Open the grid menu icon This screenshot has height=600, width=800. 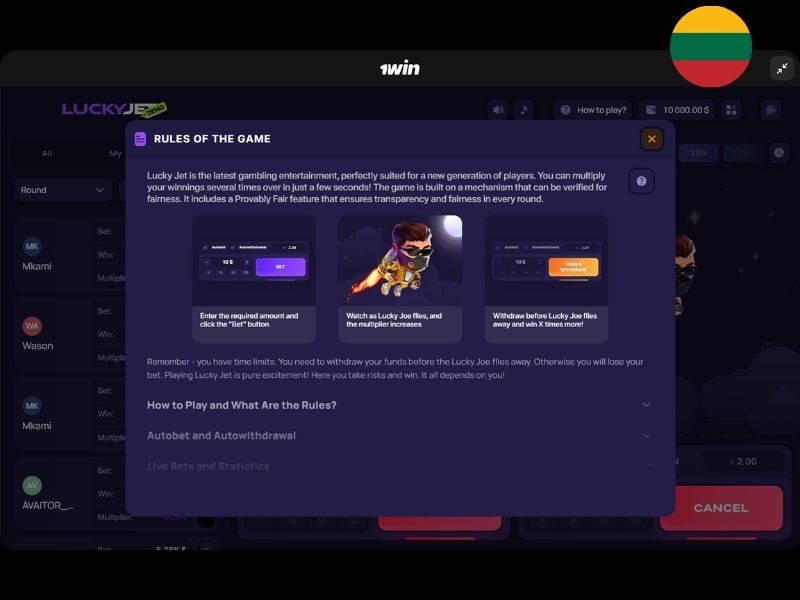tap(731, 110)
